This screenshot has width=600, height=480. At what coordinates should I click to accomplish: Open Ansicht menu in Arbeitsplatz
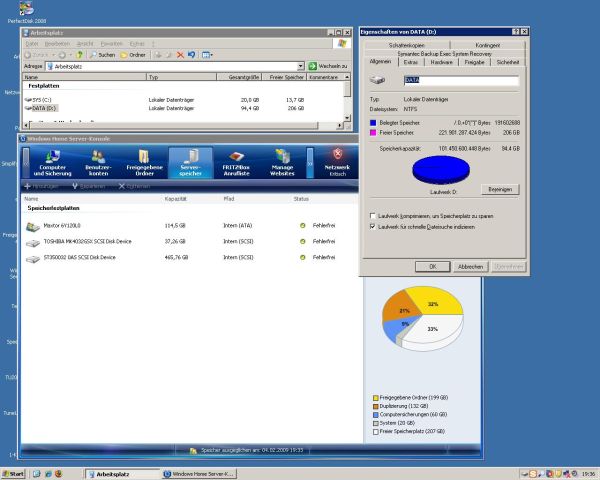[x=85, y=44]
